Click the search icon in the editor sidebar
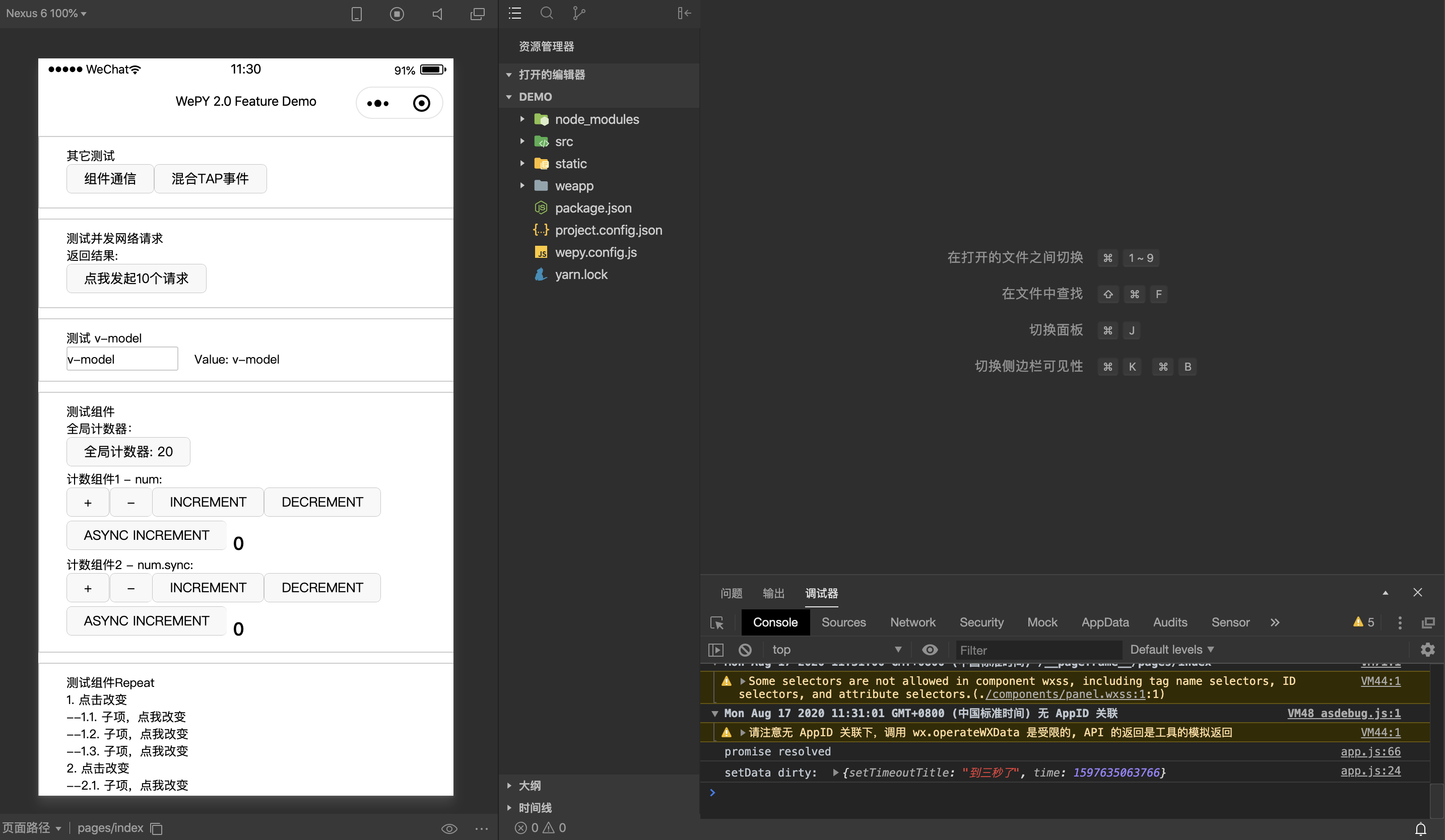The image size is (1445, 840). coord(547,13)
